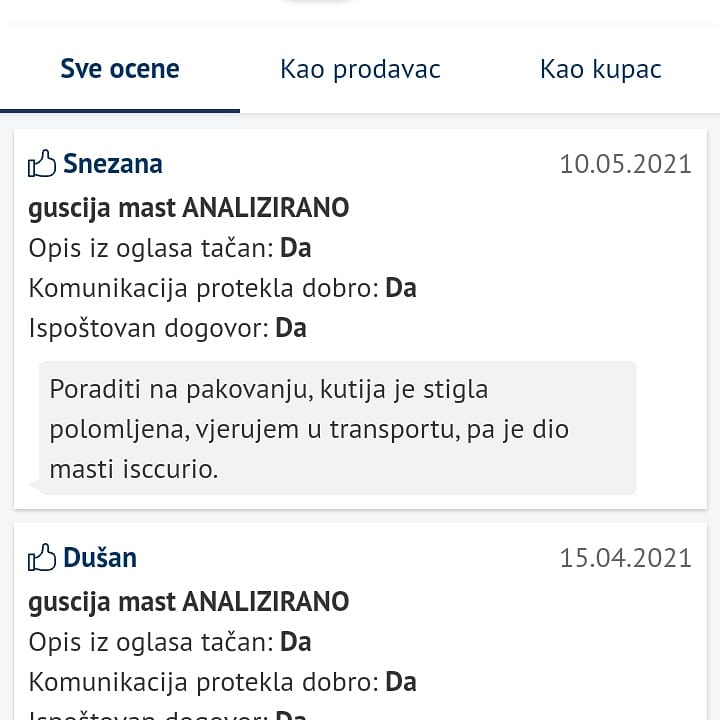Click thumbs-up icon beside Snezana
Image resolution: width=720 pixels, height=720 pixels.
click(42, 163)
